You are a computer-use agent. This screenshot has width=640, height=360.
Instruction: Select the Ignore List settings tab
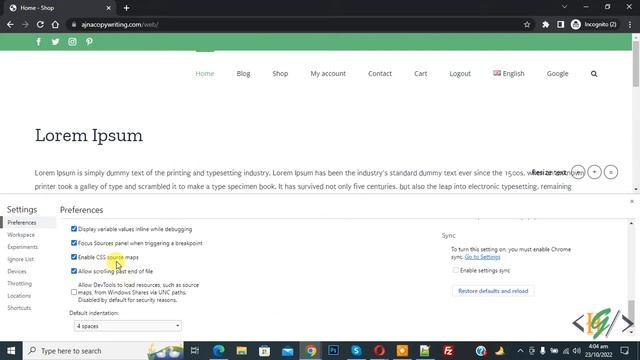[20, 259]
